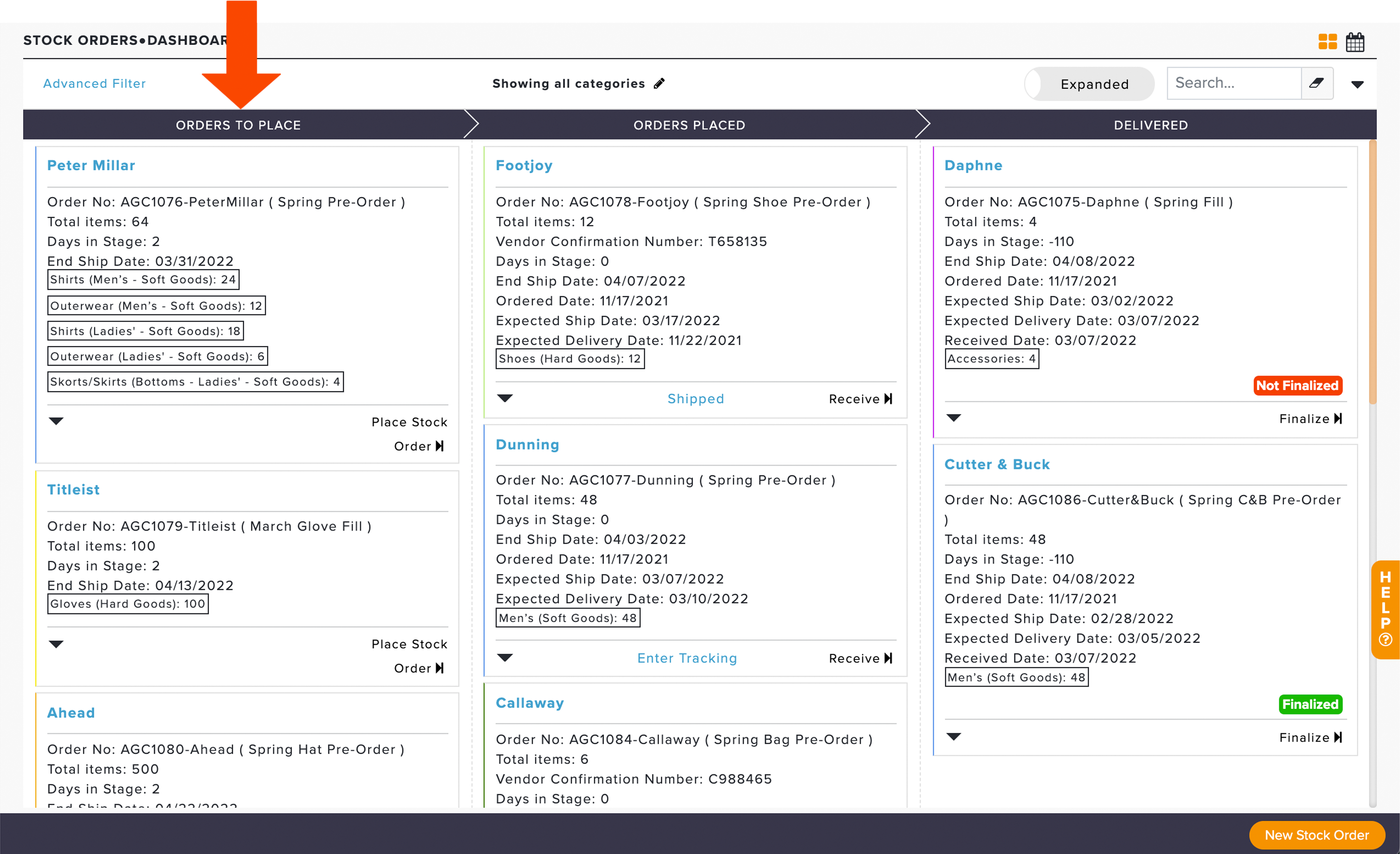Select the Delivered stage header
This screenshot has height=854, width=1400.
1151,125
